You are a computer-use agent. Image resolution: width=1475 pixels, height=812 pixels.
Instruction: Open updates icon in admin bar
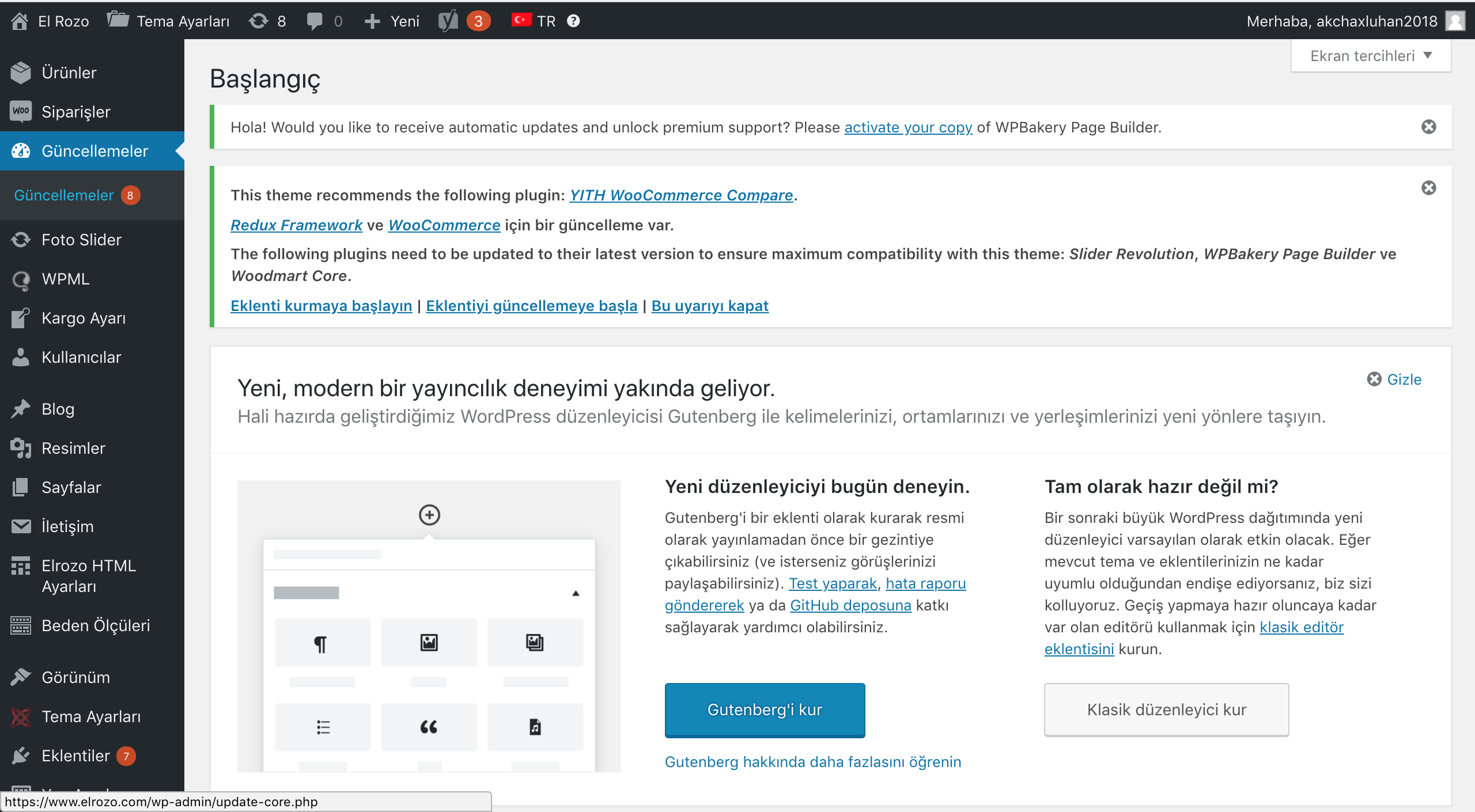pyautogui.click(x=259, y=21)
